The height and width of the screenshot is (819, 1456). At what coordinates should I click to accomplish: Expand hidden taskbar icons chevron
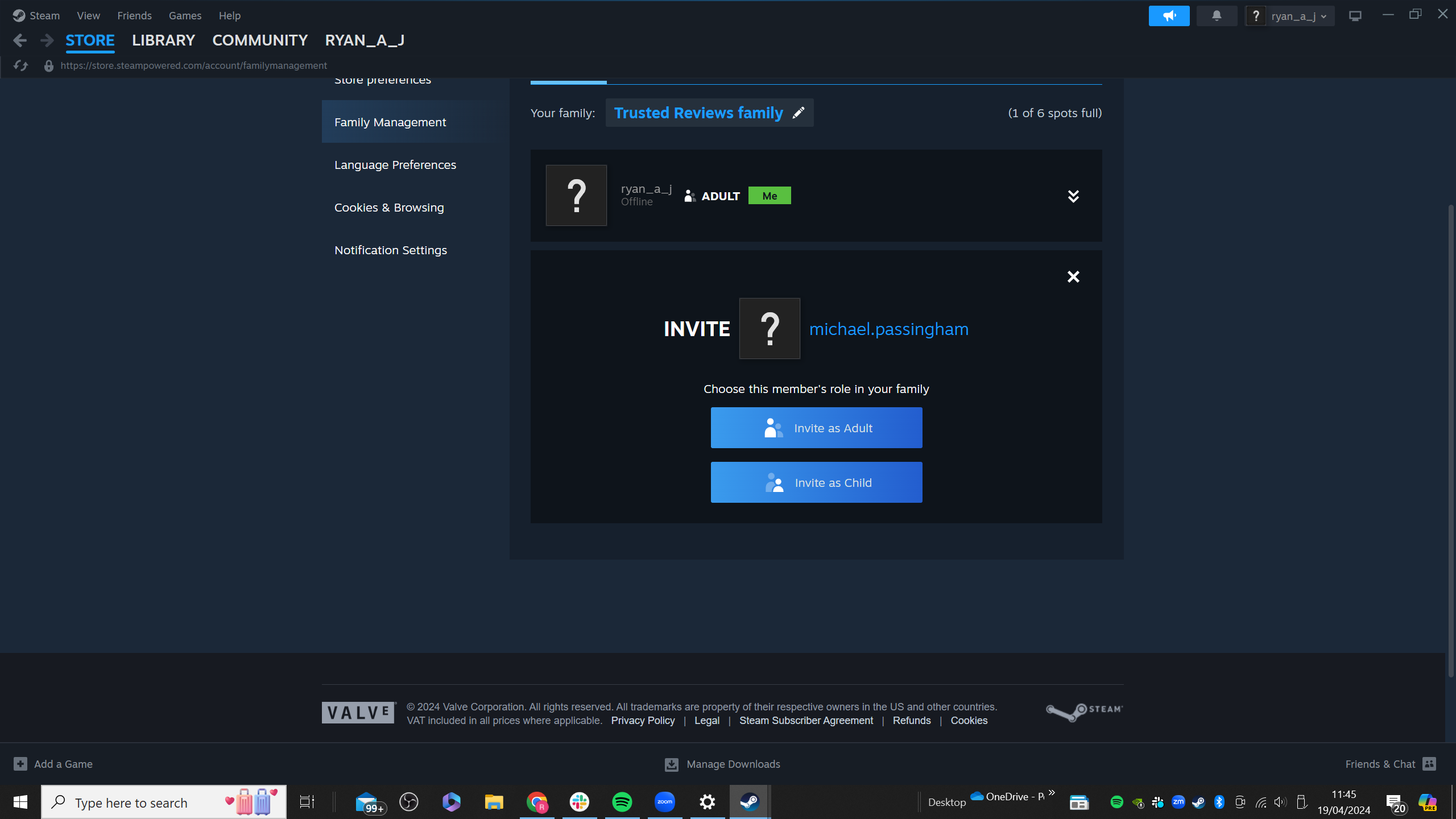(x=1051, y=791)
